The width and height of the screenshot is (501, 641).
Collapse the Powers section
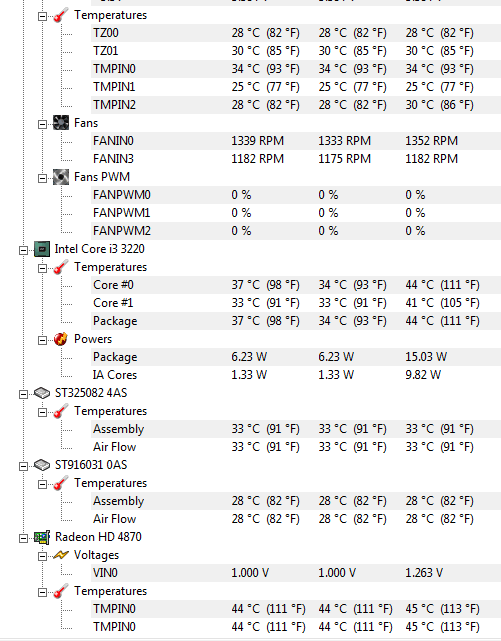click(42, 340)
